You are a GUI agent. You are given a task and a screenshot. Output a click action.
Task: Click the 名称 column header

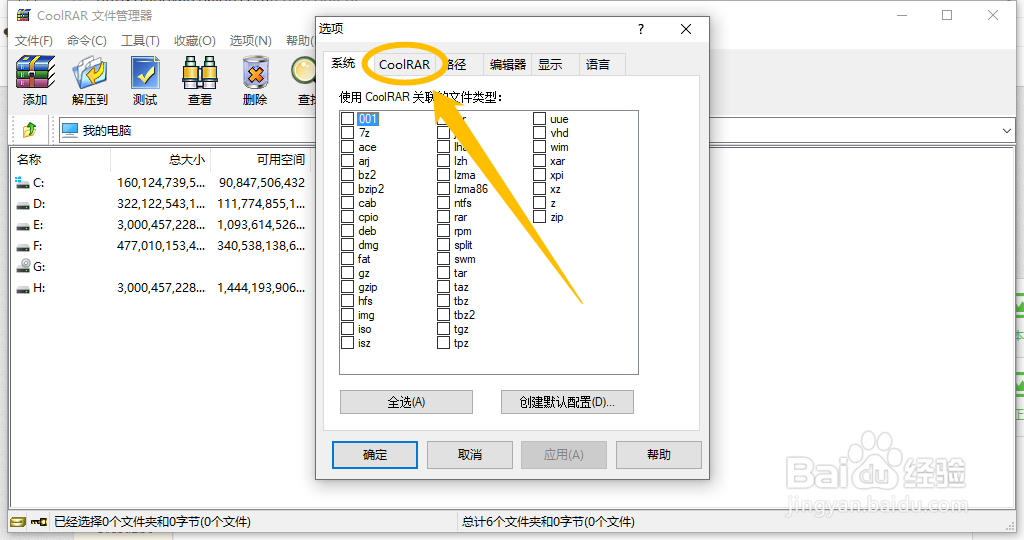tap(60, 159)
